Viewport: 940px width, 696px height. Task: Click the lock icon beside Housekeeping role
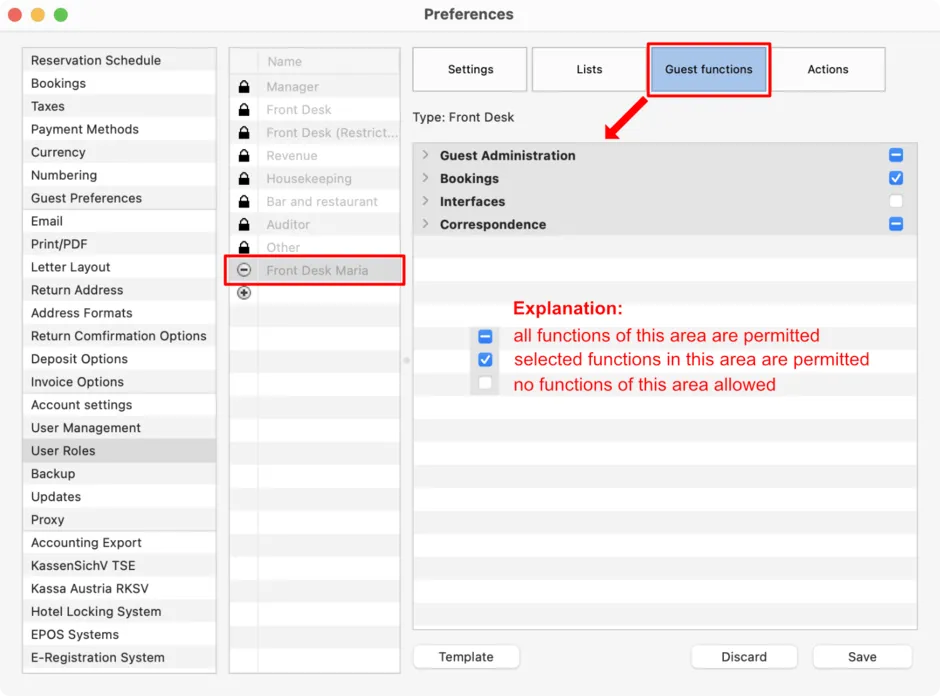click(x=244, y=179)
